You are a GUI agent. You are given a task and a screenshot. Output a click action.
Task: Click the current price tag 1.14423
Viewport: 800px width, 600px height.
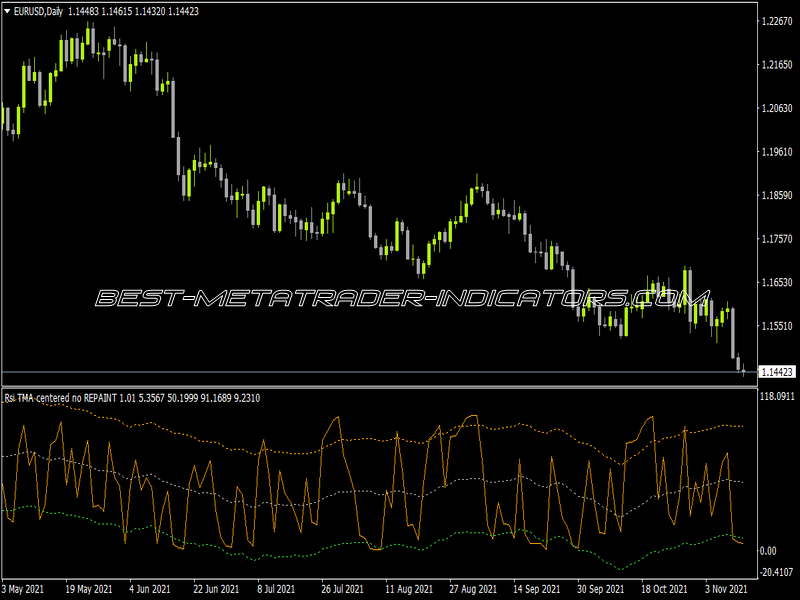point(777,372)
